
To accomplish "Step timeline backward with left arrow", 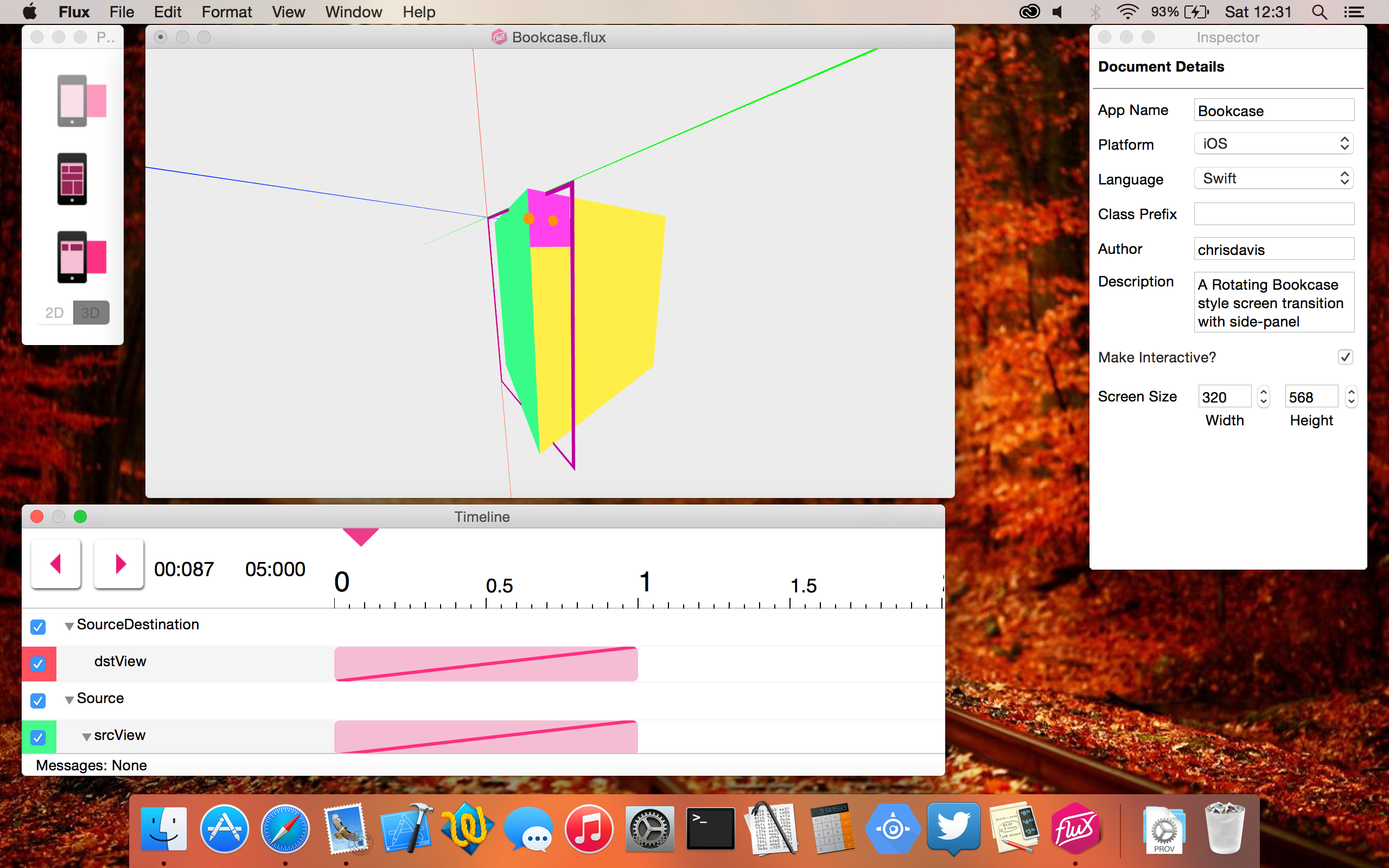I will click(56, 564).
